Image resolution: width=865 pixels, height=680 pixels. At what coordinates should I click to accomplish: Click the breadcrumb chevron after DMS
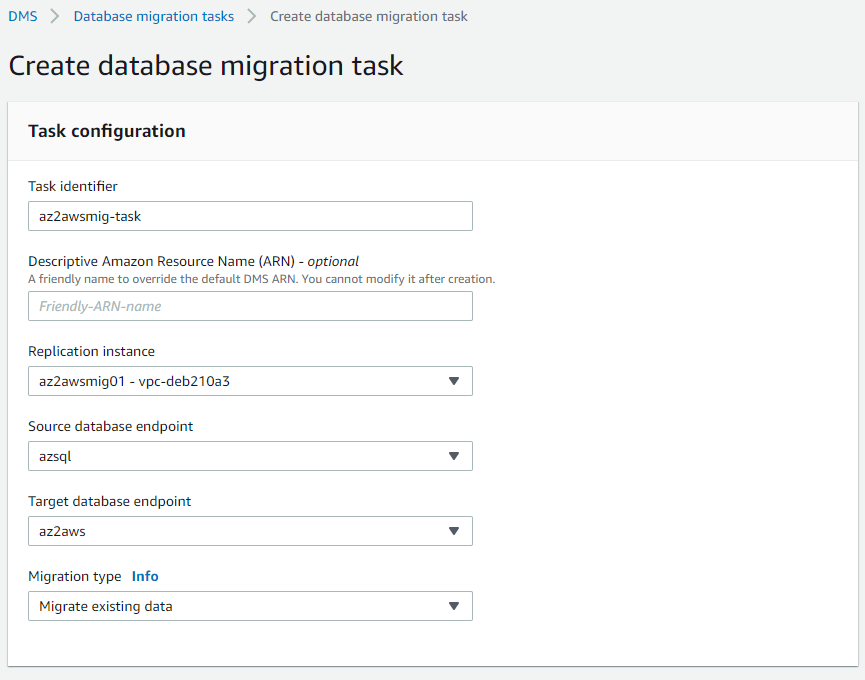point(55,17)
